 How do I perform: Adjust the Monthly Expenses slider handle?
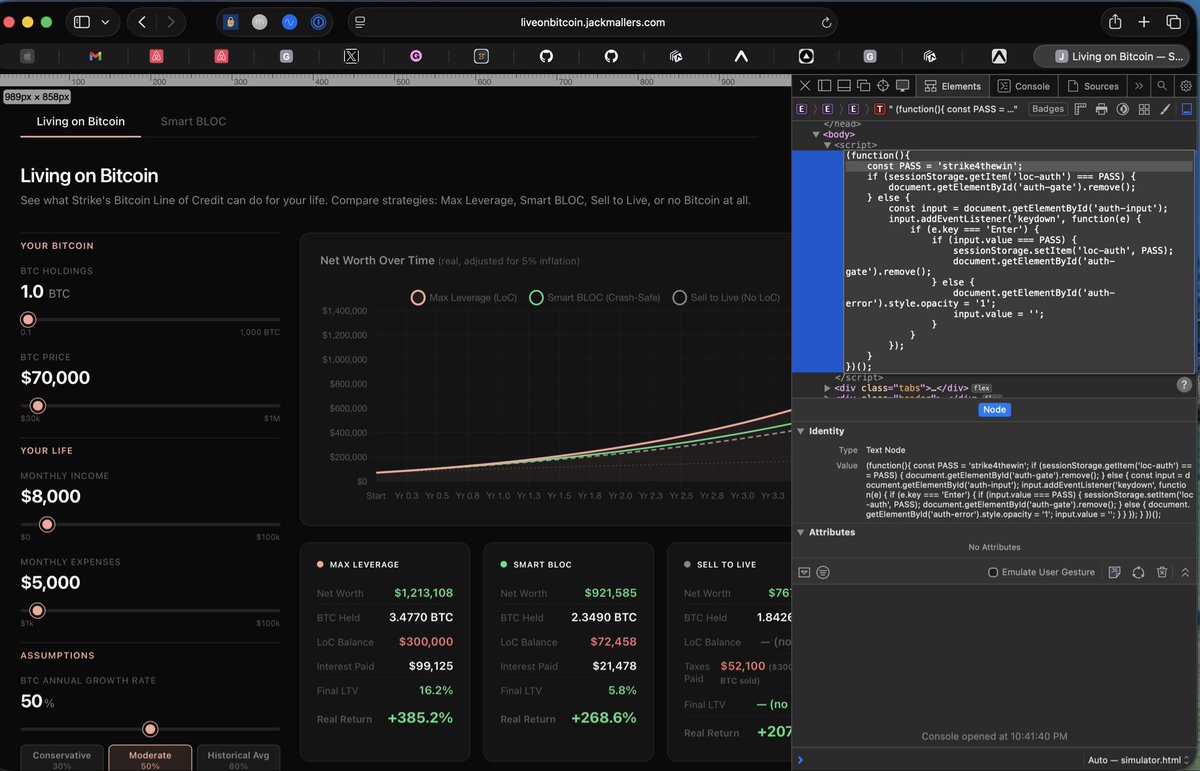pyautogui.click(x=38, y=611)
